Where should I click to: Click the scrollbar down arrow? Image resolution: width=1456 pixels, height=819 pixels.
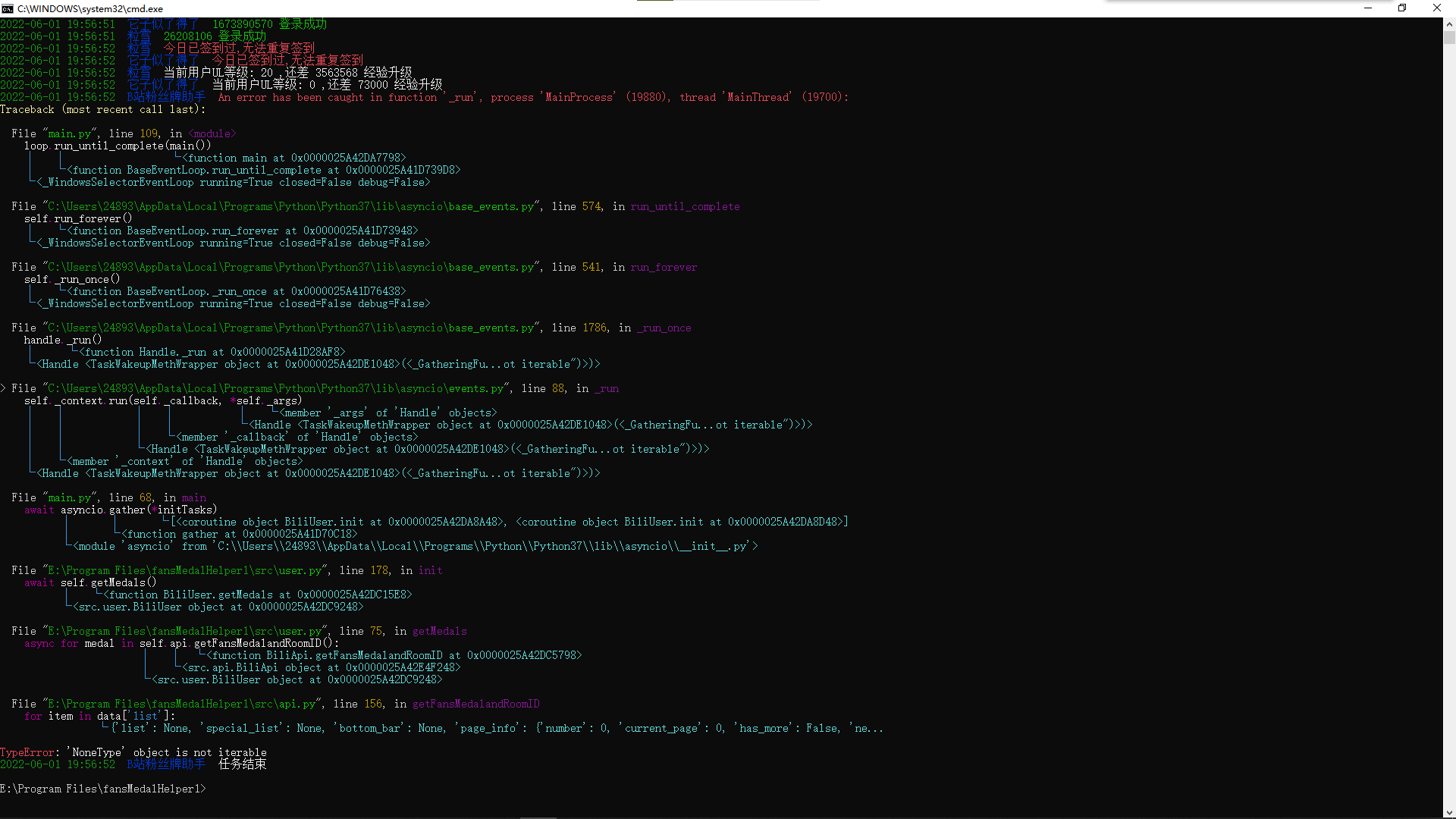click(x=1449, y=812)
